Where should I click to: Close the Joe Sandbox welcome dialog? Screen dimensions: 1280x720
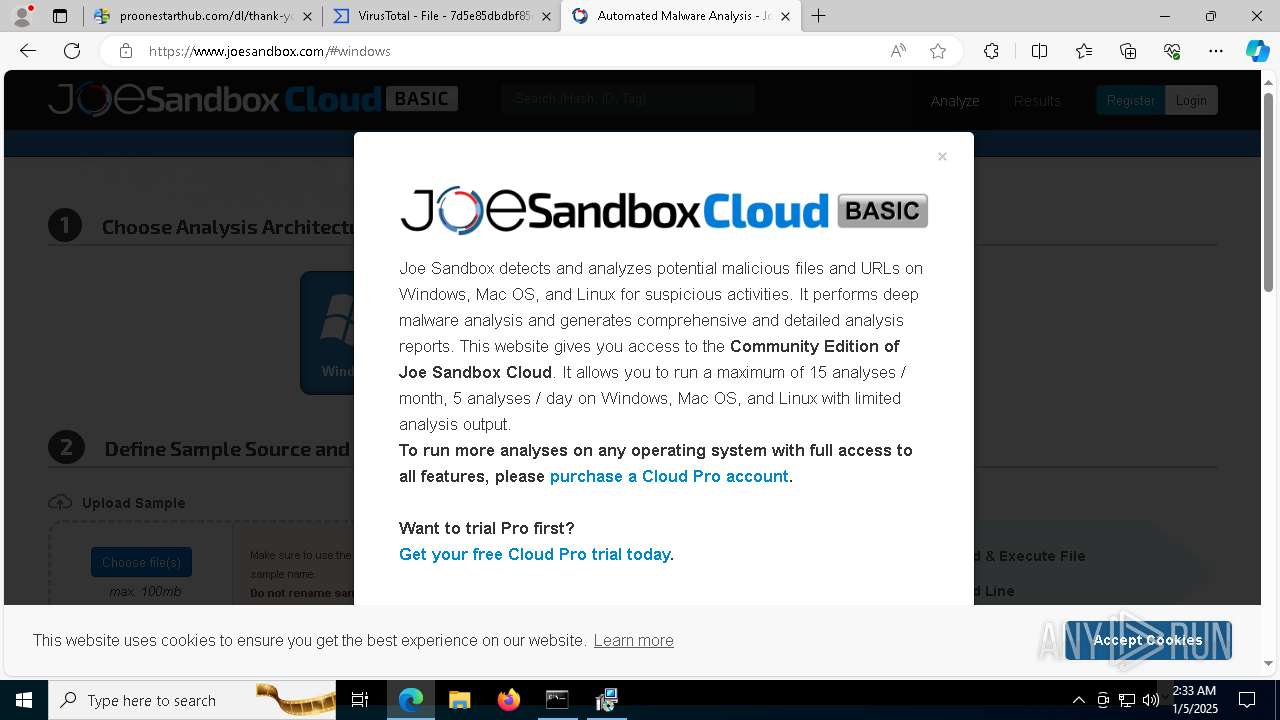[942, 157]
